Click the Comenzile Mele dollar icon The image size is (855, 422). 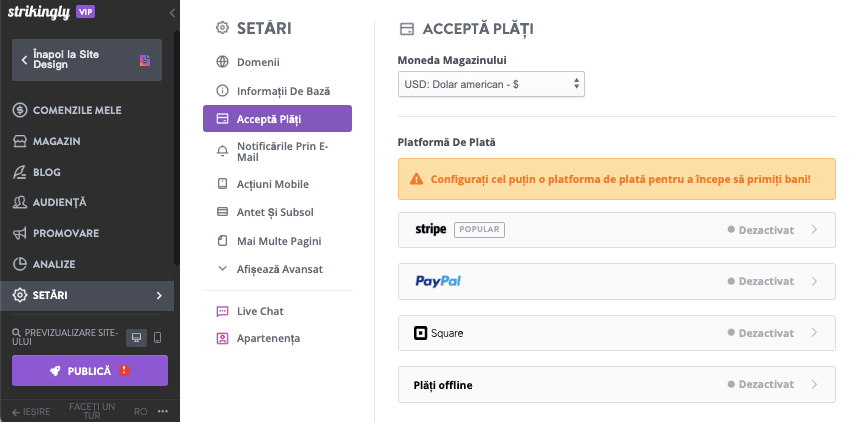20,110
